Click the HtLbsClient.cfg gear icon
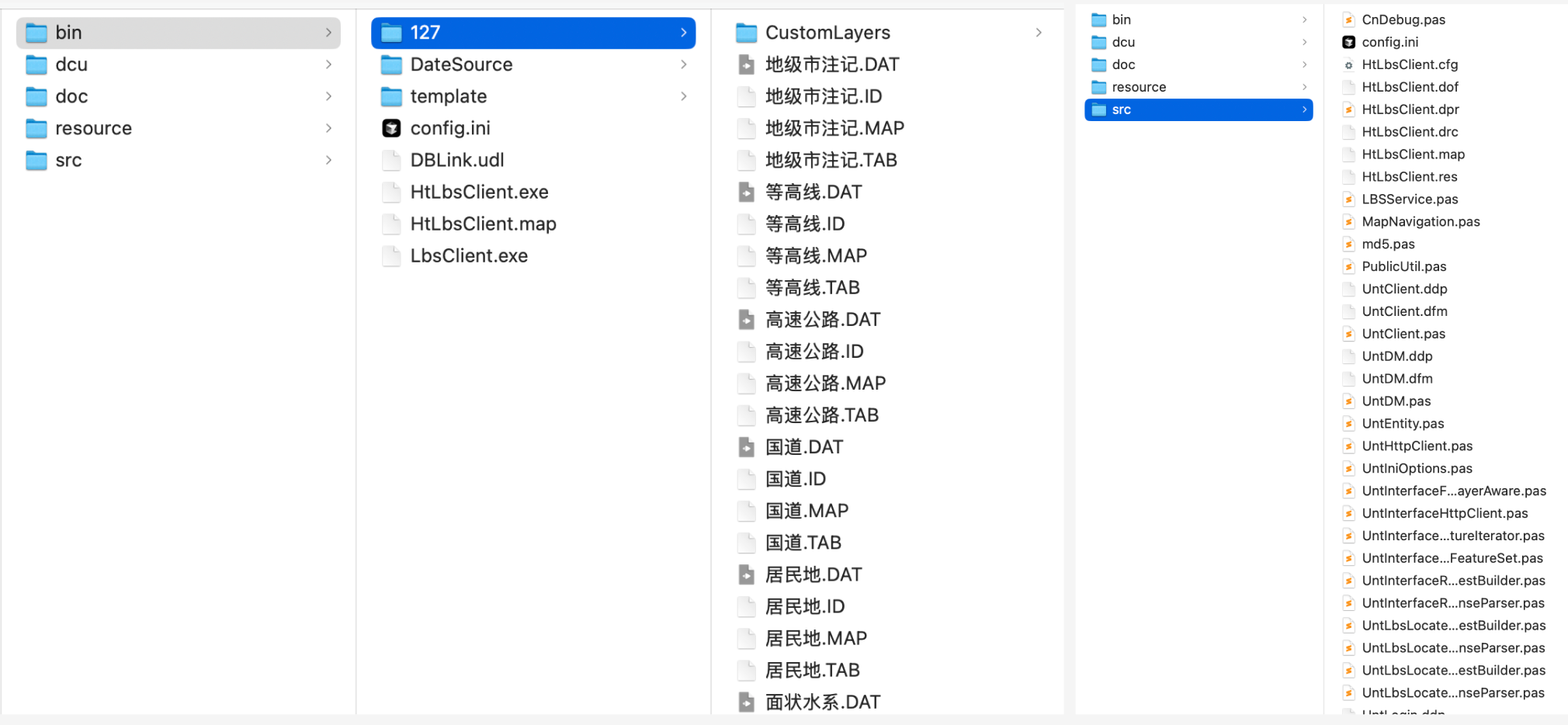Screen dimensions: 1568x725 (x=1349, y=64)
